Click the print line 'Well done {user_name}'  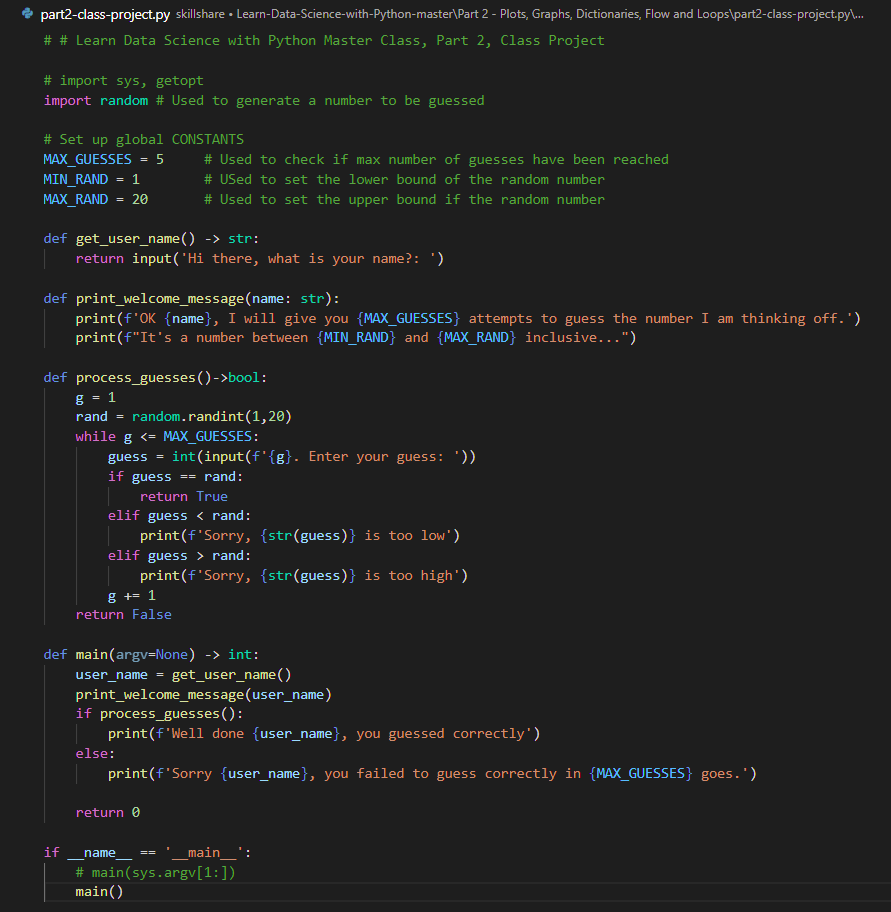point(323,733)
